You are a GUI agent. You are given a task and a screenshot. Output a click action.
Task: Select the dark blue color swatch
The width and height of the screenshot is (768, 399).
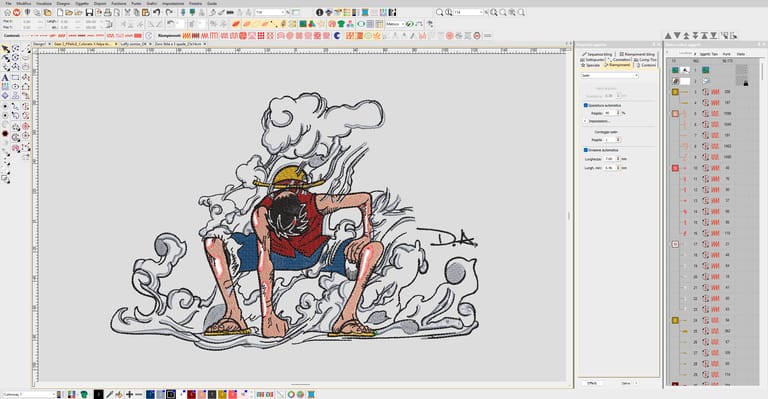[150, 394]
